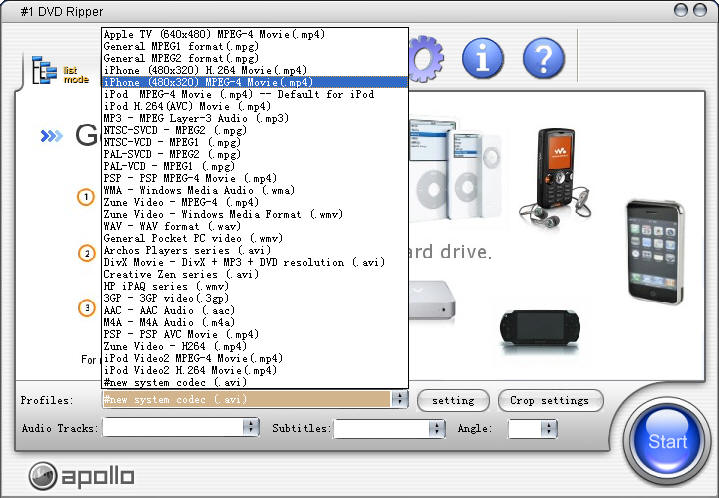Viewport: 719px width, 498px height.
Task: Switch to list mode view
Action: 60,71
